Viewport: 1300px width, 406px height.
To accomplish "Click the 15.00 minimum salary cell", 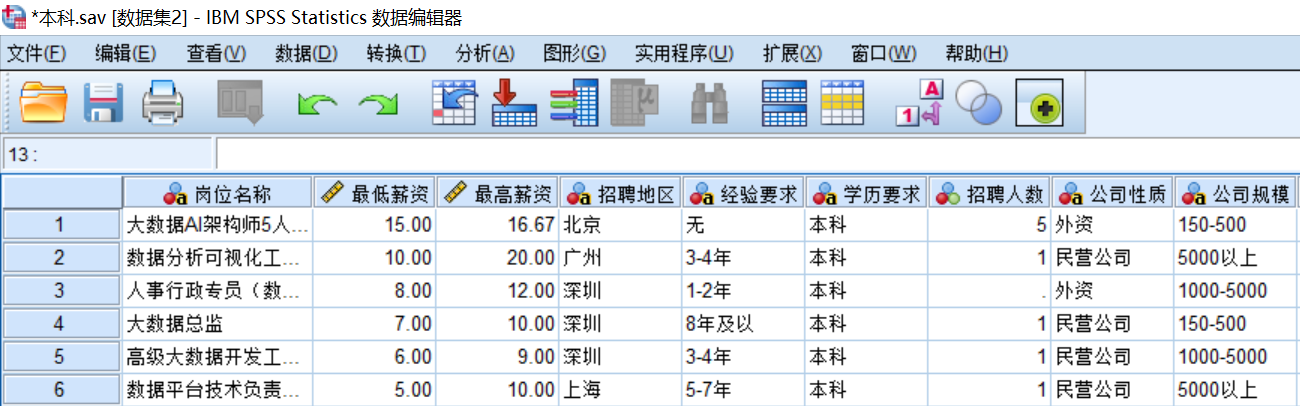I will (374, 225).
